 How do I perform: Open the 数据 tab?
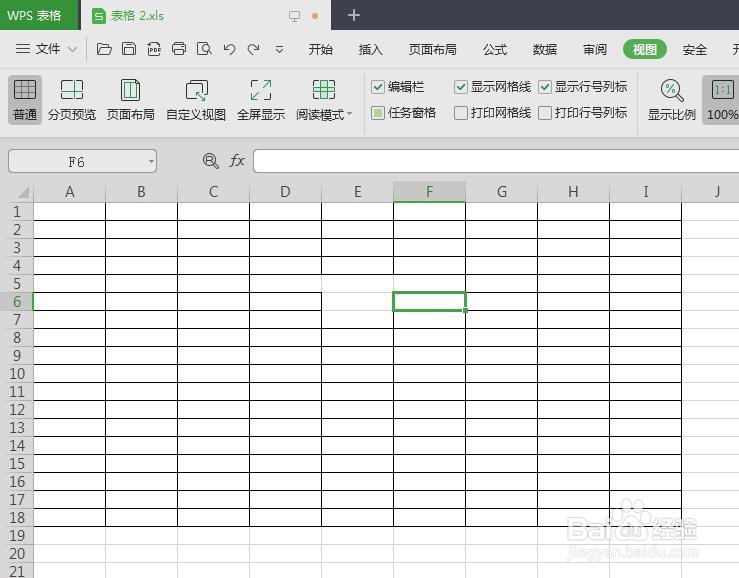[x=545, y=50]
